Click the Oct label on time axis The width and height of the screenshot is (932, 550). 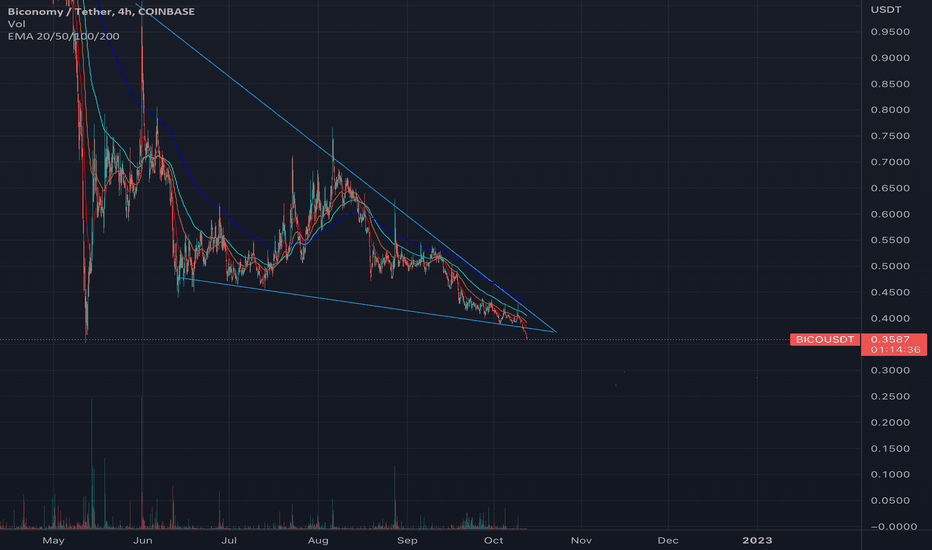pos(493,540)
